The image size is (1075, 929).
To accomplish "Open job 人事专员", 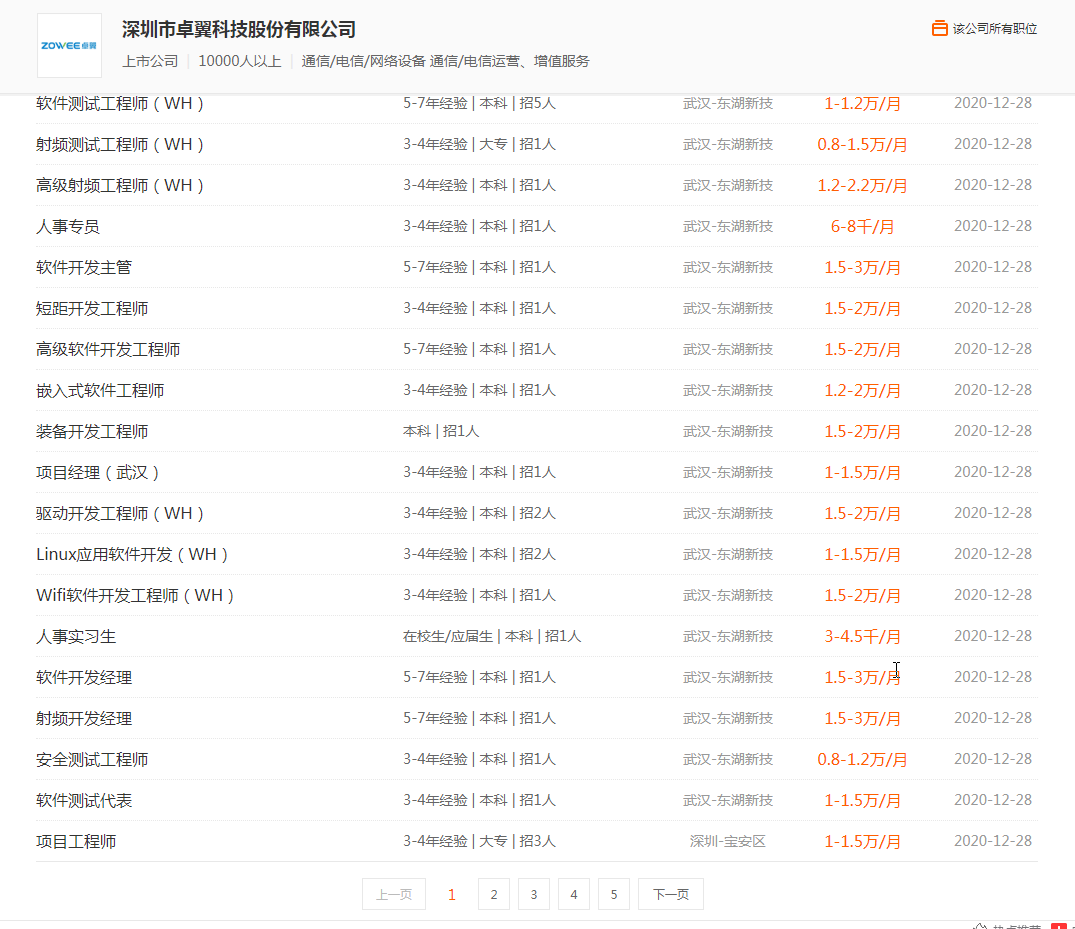I will coord(68,226).
